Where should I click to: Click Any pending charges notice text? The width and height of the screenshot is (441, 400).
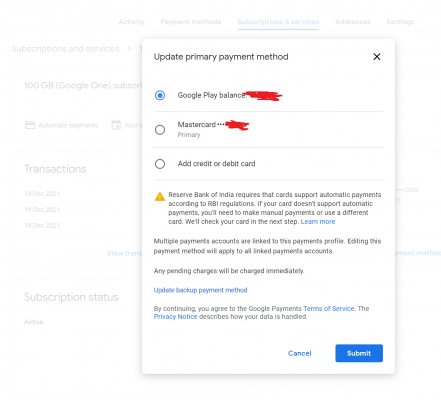click(229, 271)
